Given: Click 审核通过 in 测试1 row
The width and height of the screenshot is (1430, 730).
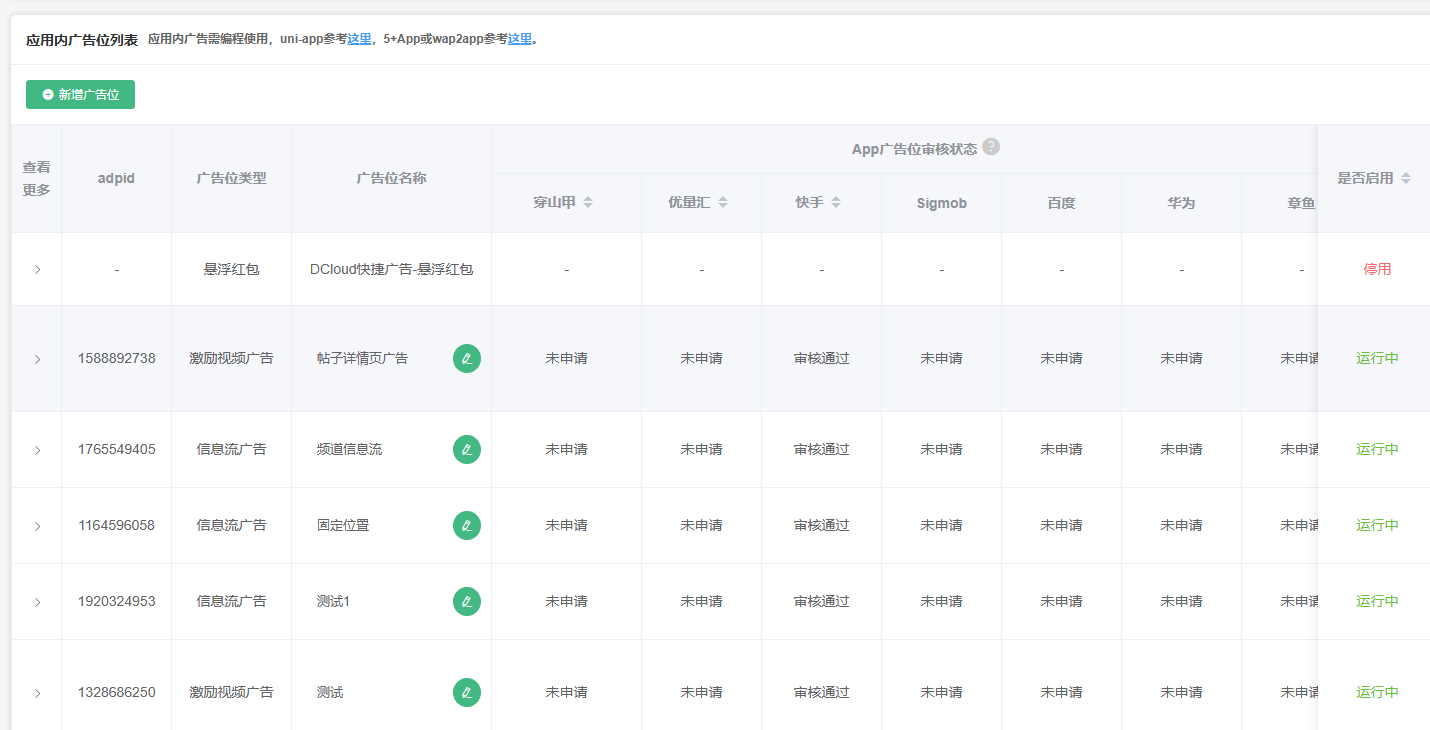Looking at the screenshot, I should [821, 601].
